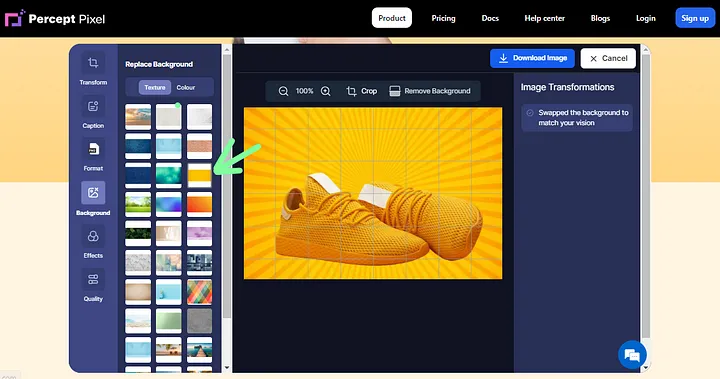Select the colorful diagonal plaid texture

pos(199,292)
